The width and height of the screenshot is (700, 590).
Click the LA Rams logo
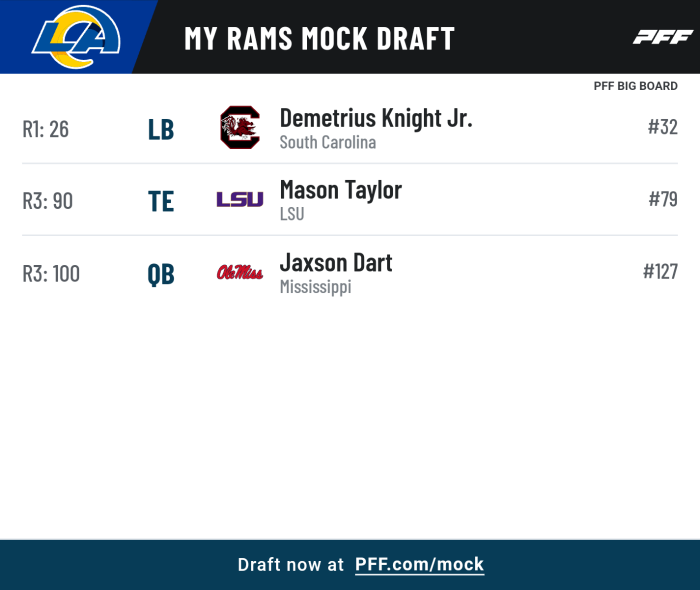coord(76,37)
